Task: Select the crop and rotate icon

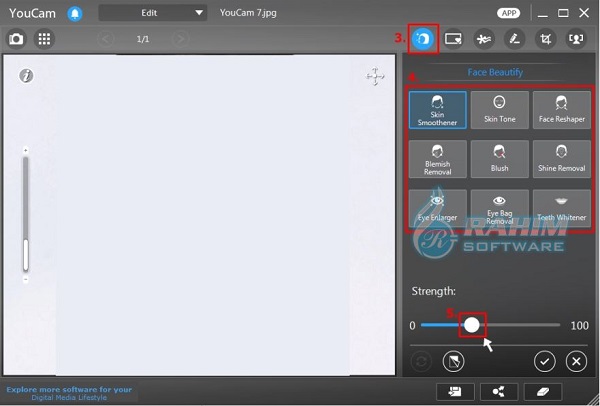Action: pos(545,39)
